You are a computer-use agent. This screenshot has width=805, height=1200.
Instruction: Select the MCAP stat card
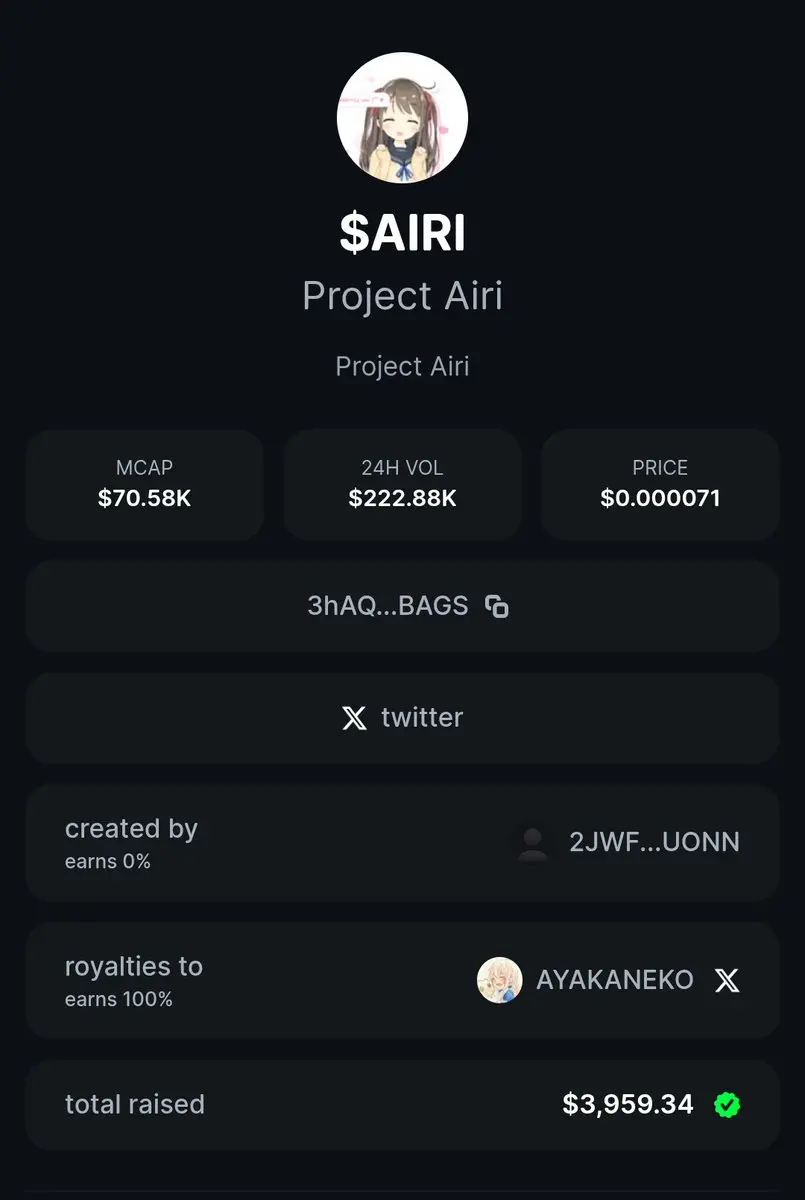pyautogui.click(x=145, y=485)
